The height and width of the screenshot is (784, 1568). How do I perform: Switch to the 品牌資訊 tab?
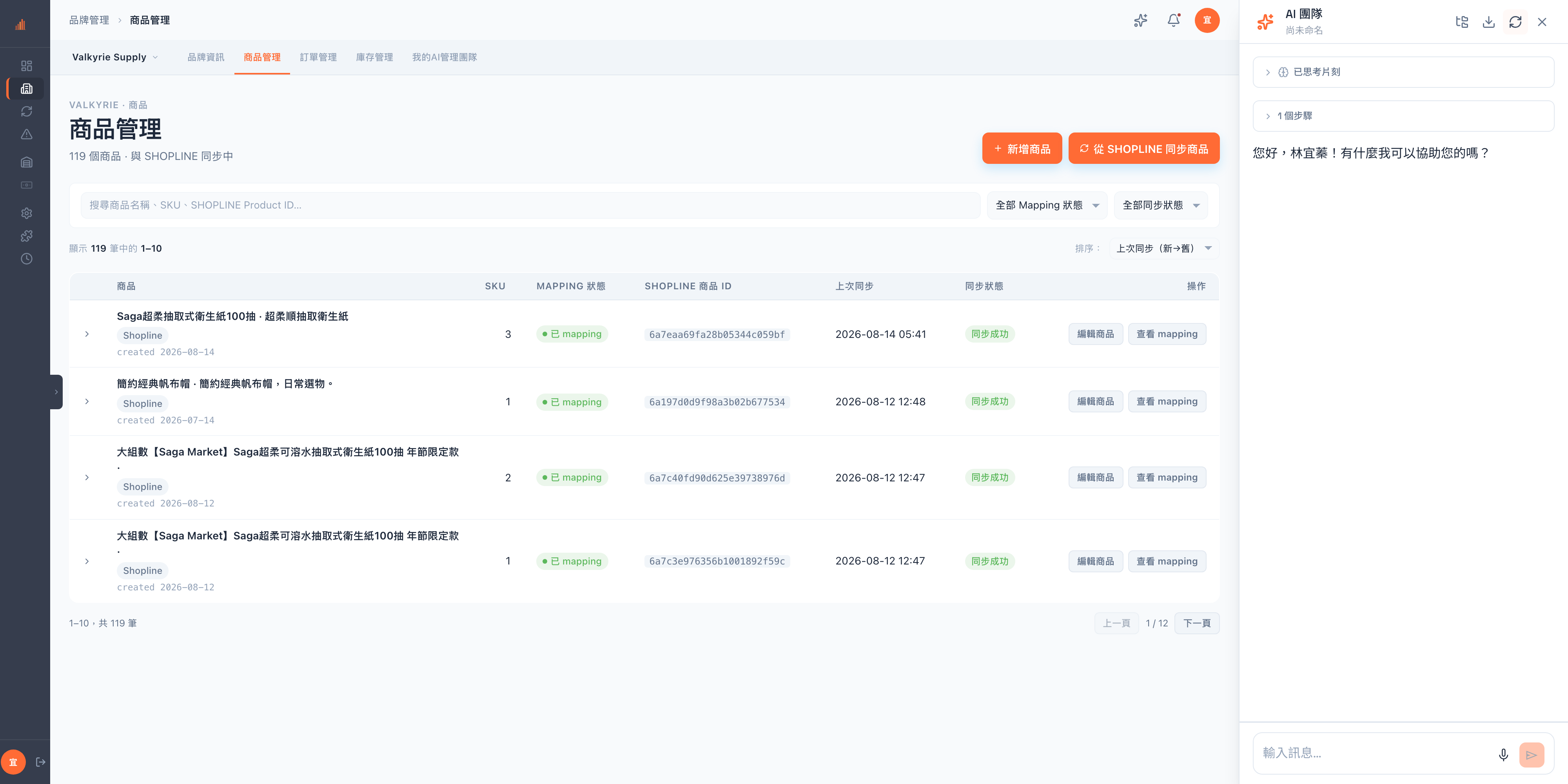pos(206,57)
